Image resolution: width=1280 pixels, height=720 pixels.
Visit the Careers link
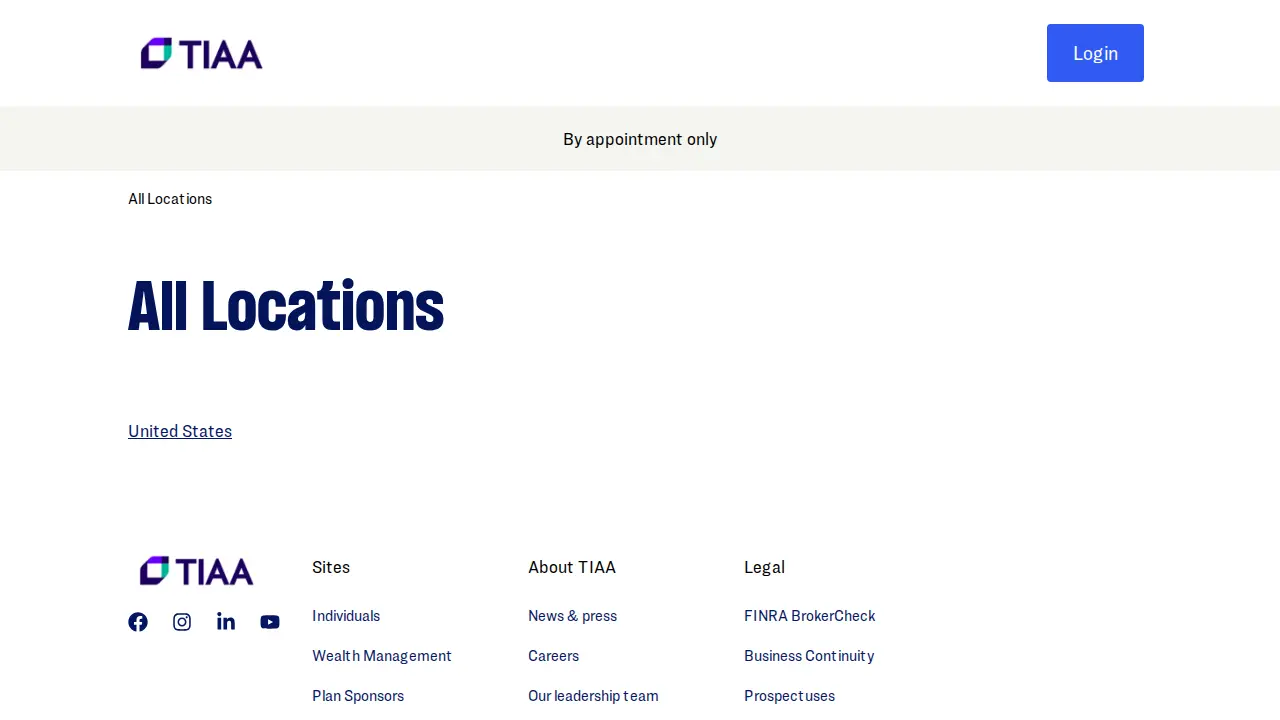pyautogui.click(x=553, y=656)
